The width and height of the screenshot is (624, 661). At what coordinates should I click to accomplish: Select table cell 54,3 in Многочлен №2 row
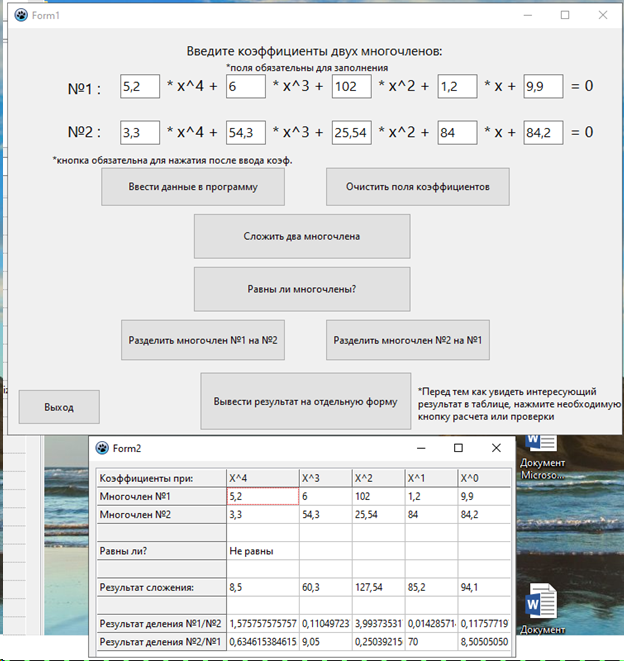(x=325, y=515)
